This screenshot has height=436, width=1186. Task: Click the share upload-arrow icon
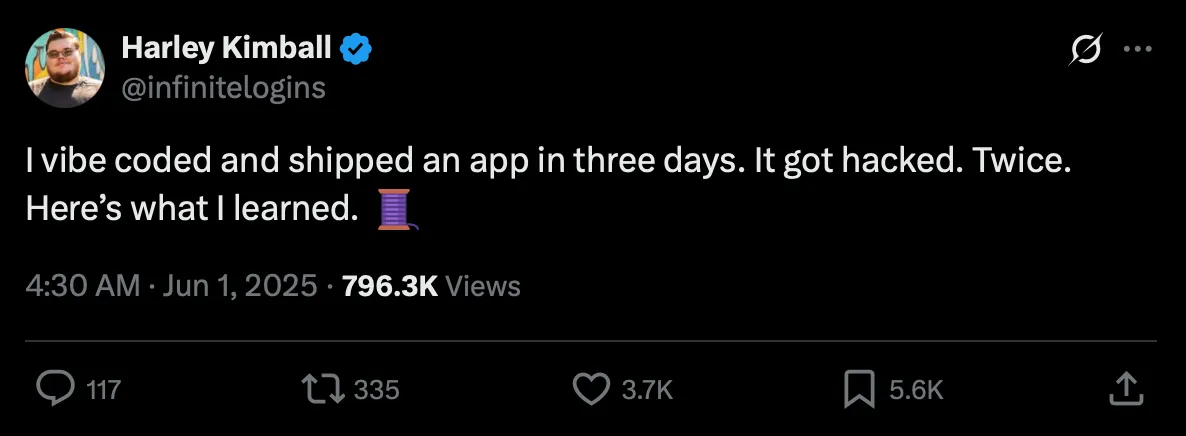[1125, 389]
